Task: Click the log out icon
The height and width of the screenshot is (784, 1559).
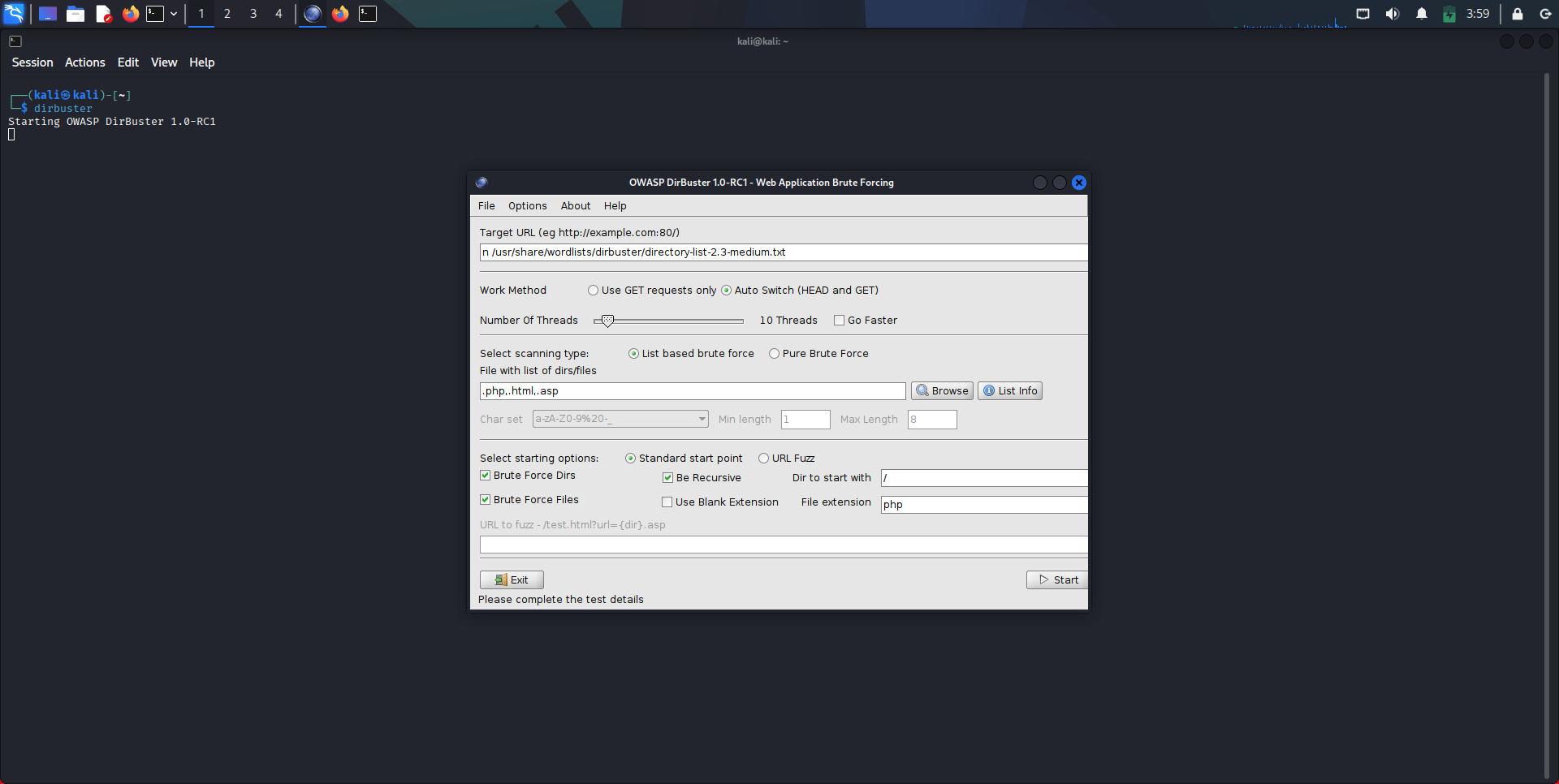Action: coord(1546,14)
